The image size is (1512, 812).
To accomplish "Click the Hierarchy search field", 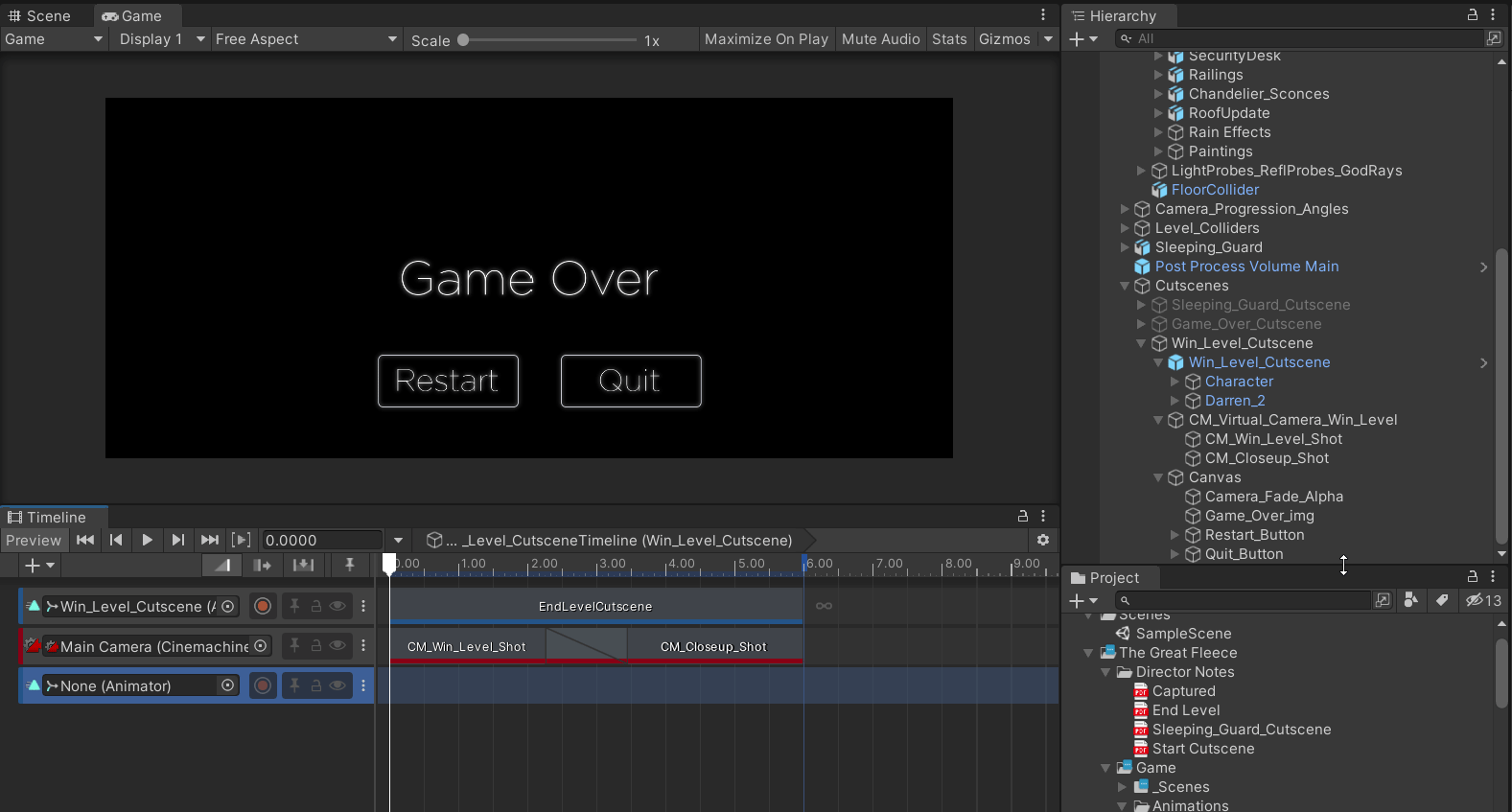I will (1300, 38).
